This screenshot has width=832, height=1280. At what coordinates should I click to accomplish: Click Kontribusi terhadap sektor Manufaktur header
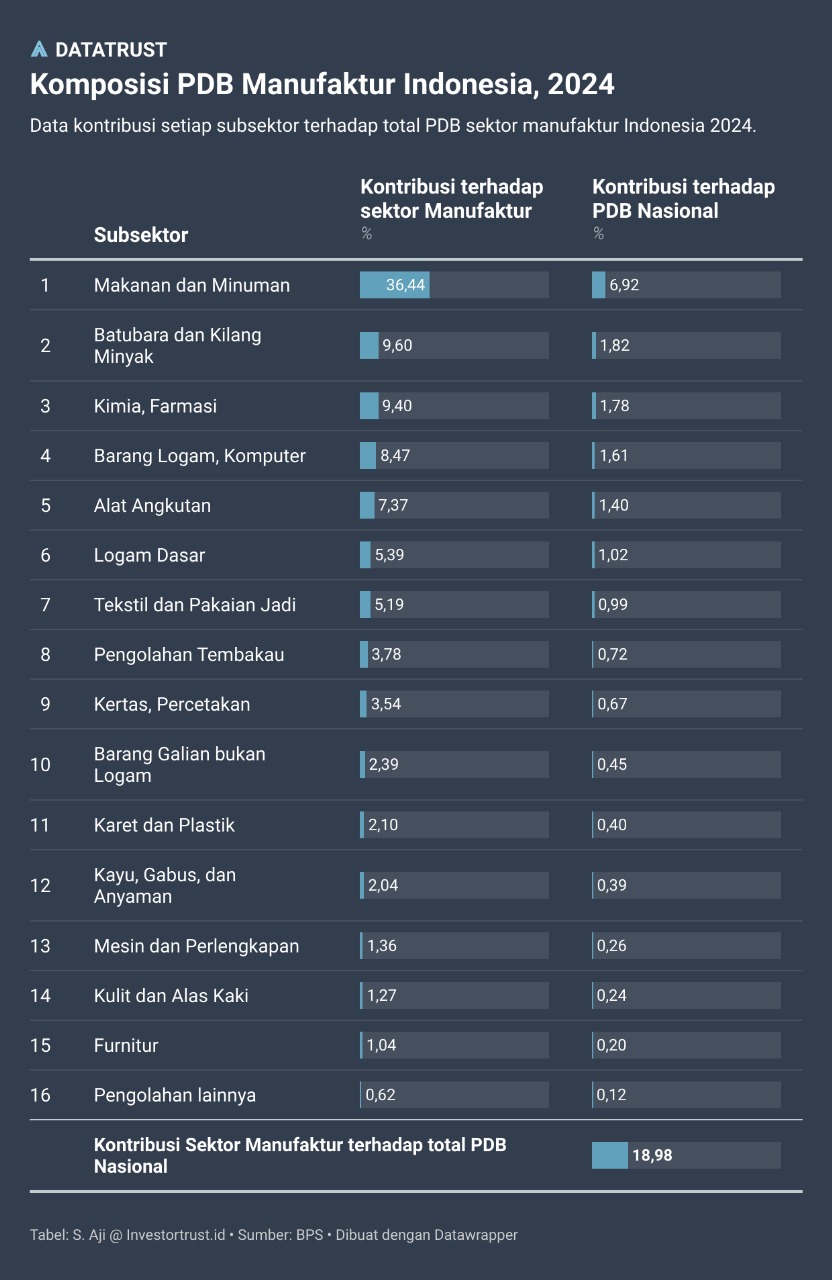451,198
